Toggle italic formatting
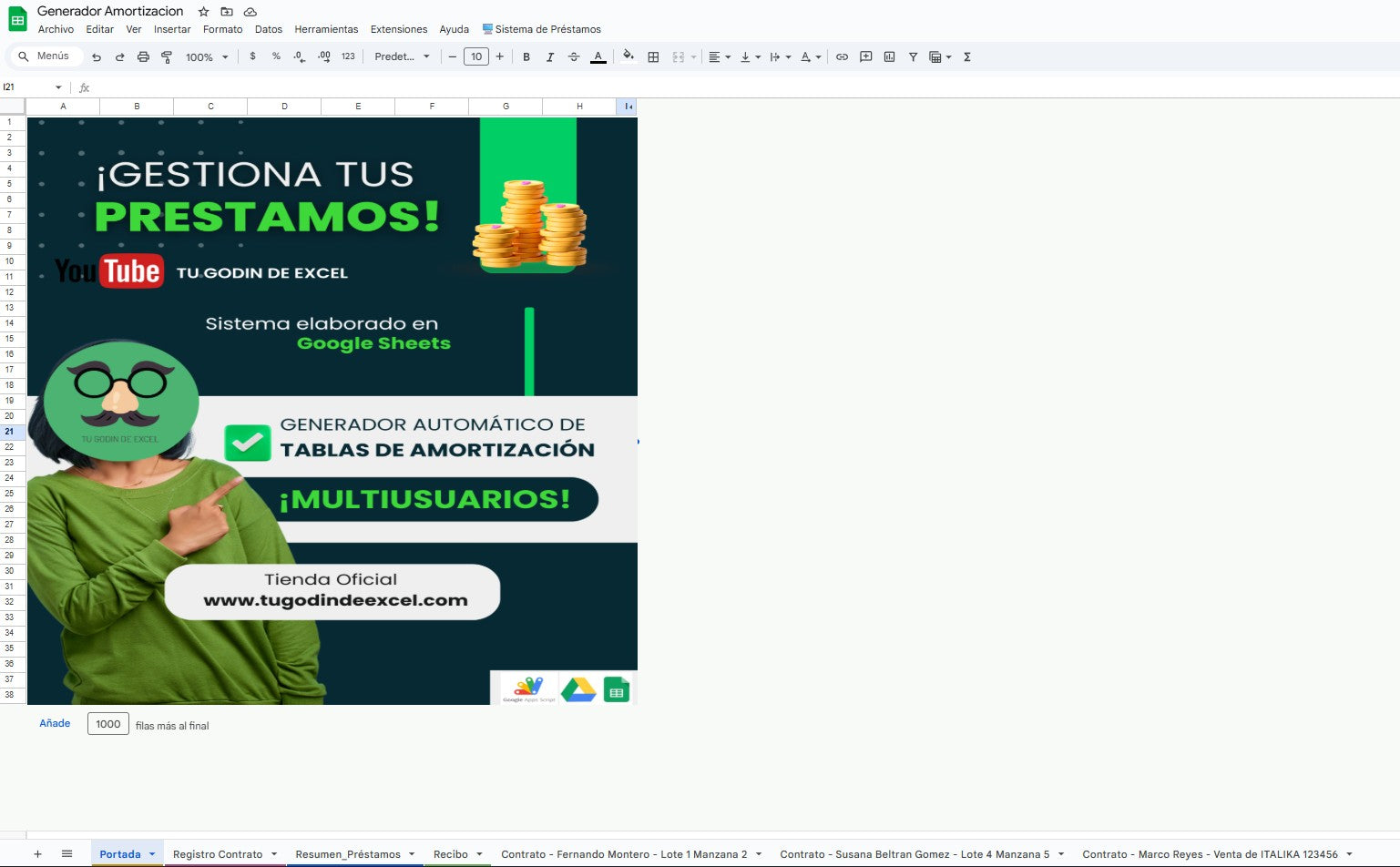Screen dimensions: 1400x867 coord(550,57)
